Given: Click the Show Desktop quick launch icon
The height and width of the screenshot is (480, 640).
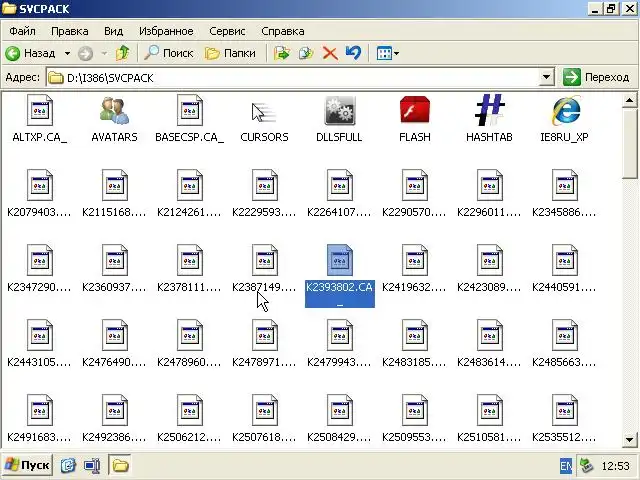Looking at the screenshot, I should coord(92,465).
